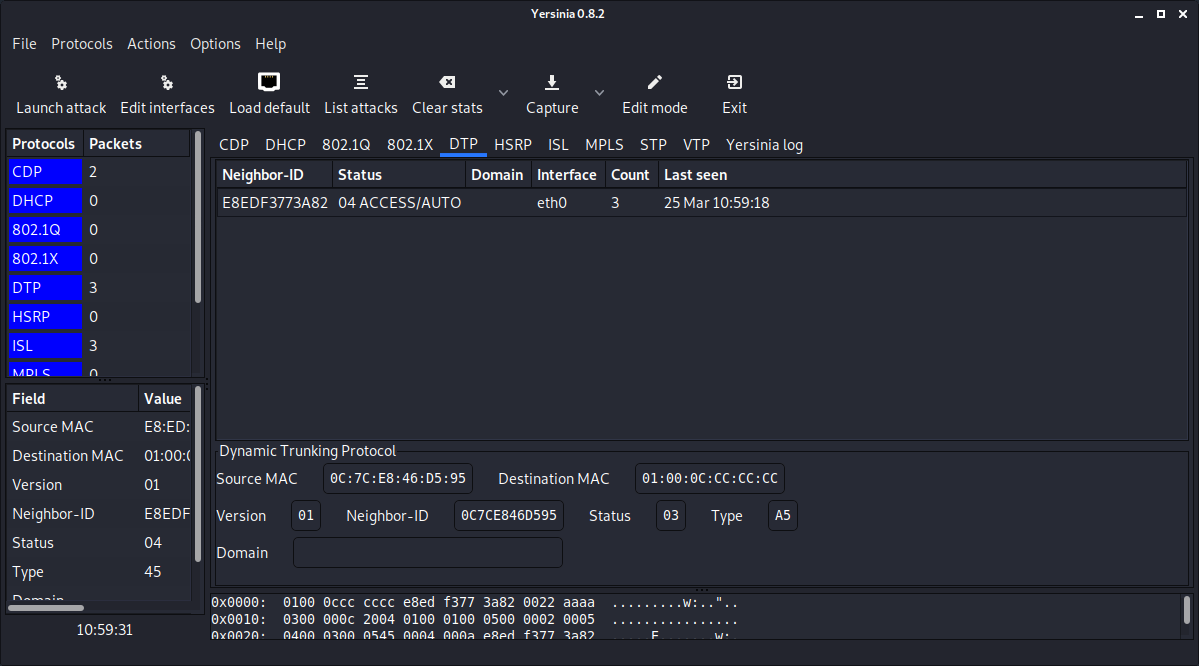The height and width of the screenshot is (666, 1199).
Task: Select the HSRP row in Protocols list
Action: tap(99, 317)
